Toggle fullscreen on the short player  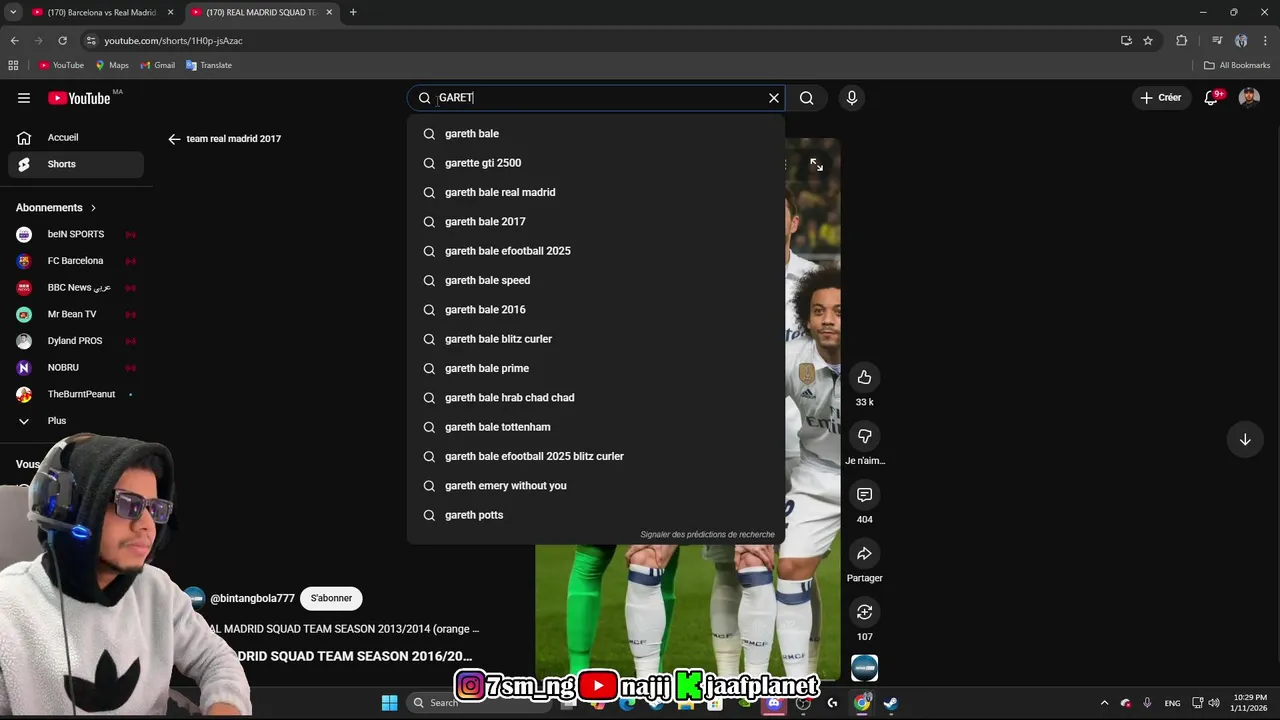tap(817, 165)
